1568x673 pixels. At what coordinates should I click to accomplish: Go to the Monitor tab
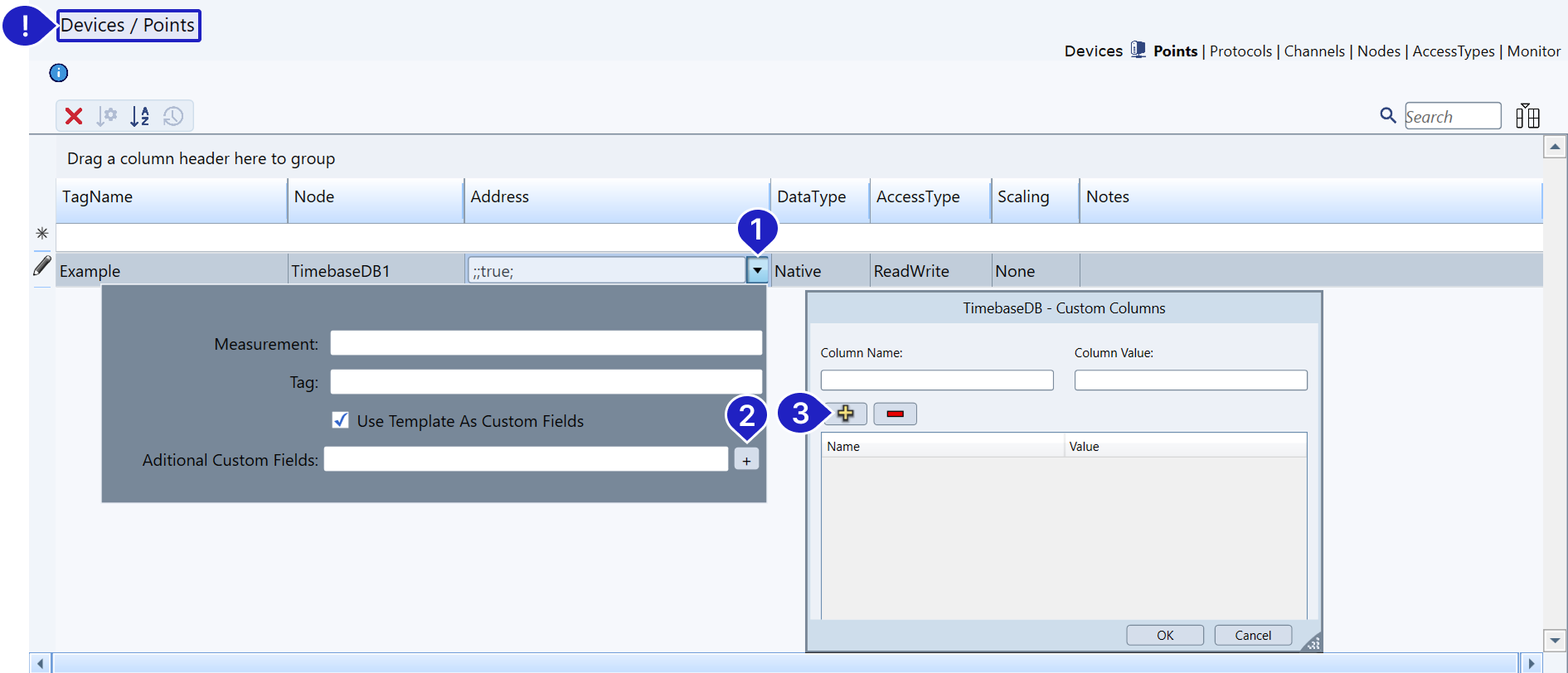pos(1533,51)
